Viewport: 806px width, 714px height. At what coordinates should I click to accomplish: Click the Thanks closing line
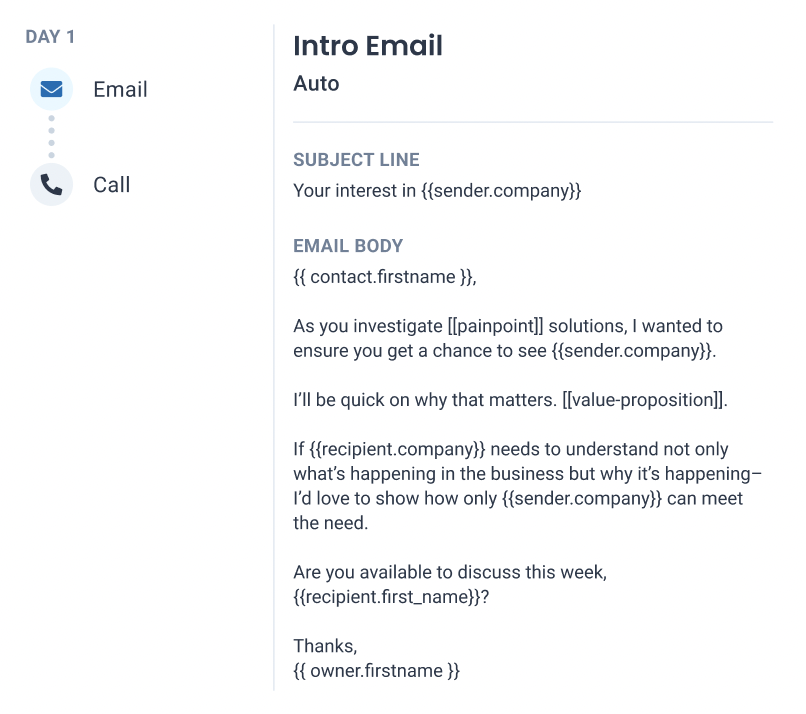click(325, 646)
